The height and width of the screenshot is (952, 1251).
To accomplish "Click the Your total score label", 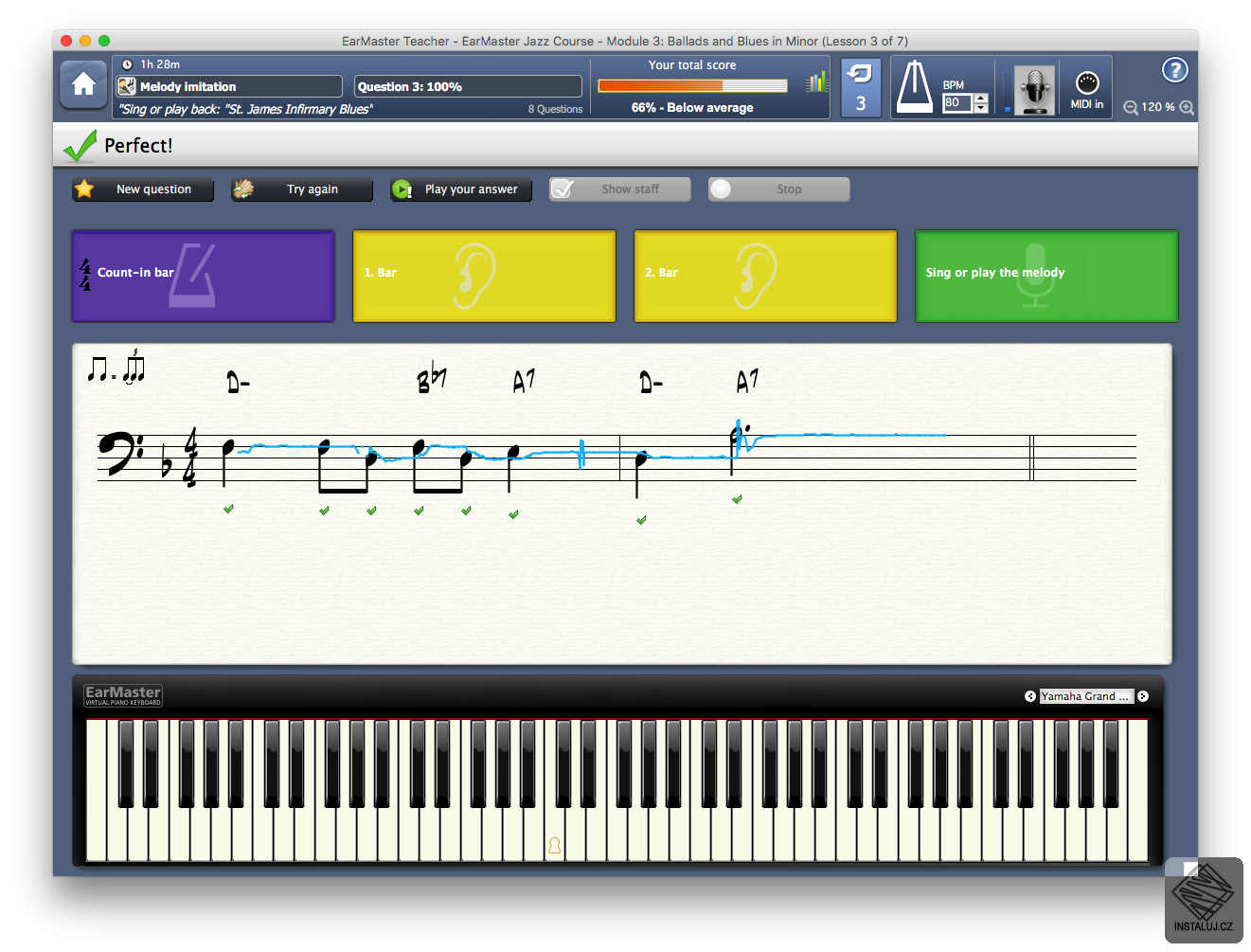I will tap(692, 65).
